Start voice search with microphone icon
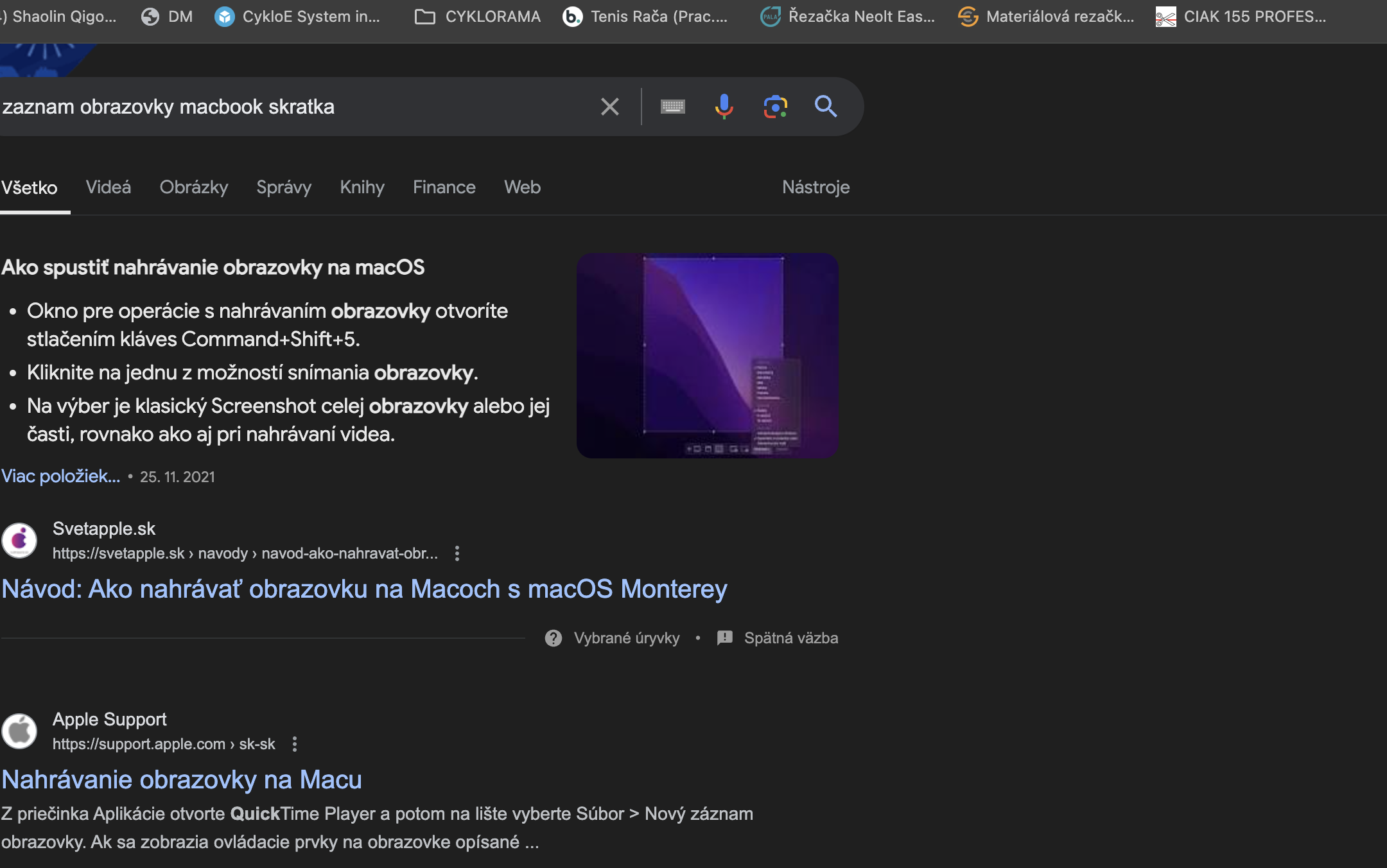Image resolution: width=1387 pixels, height=868 pixels. pyautogui.click(x=724, y=107)
